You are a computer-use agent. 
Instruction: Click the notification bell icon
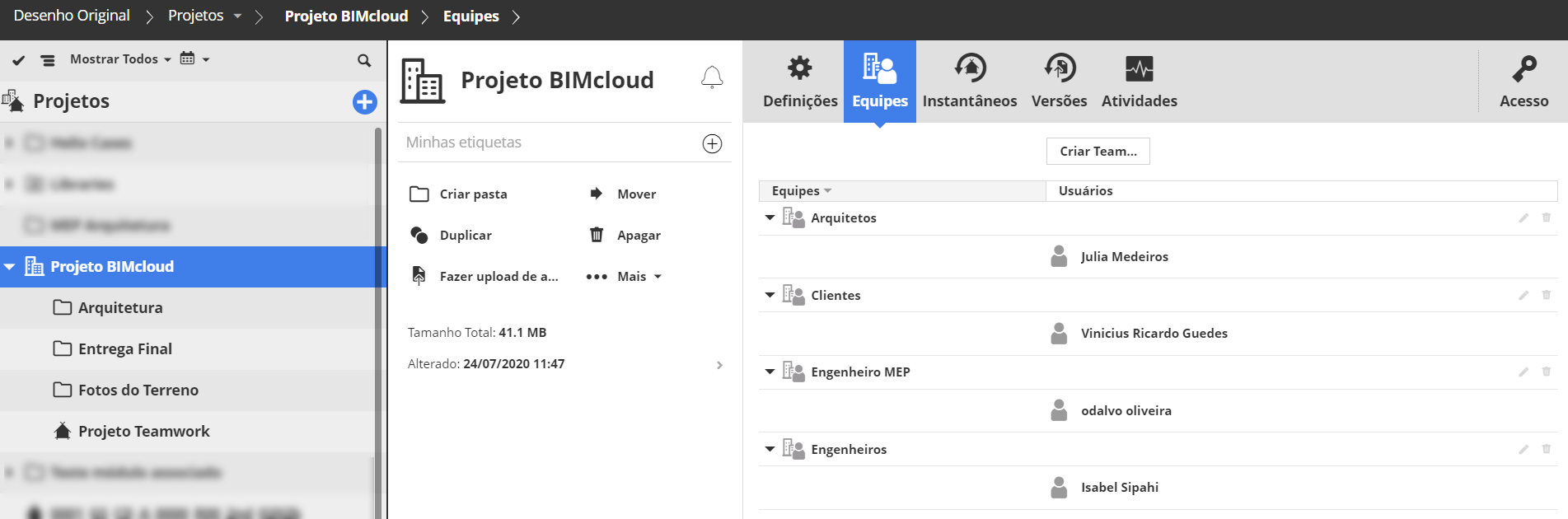pyautogui.click(x=712, y=77)
